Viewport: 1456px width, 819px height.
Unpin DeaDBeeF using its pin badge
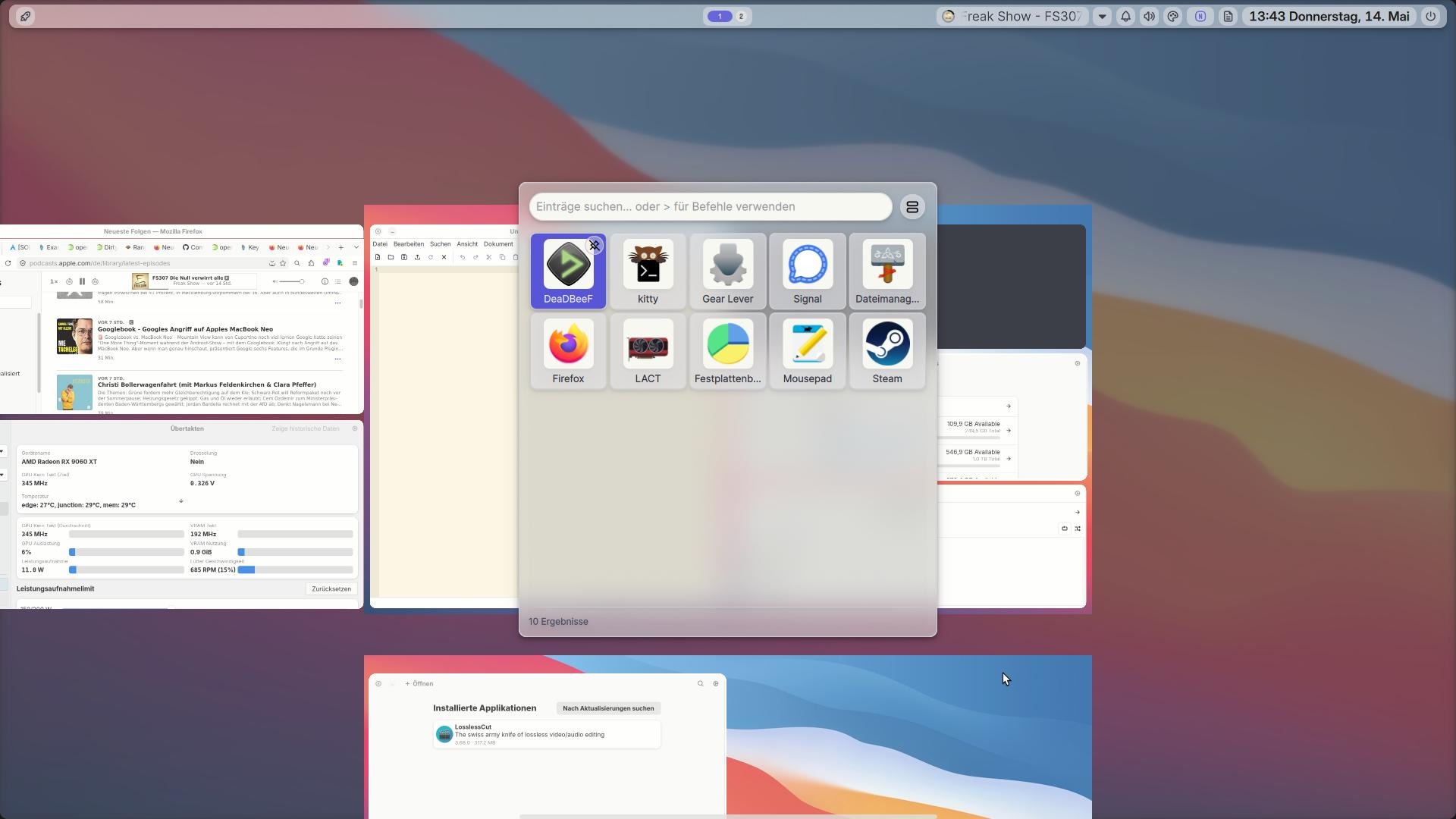[x=595, y=246]
